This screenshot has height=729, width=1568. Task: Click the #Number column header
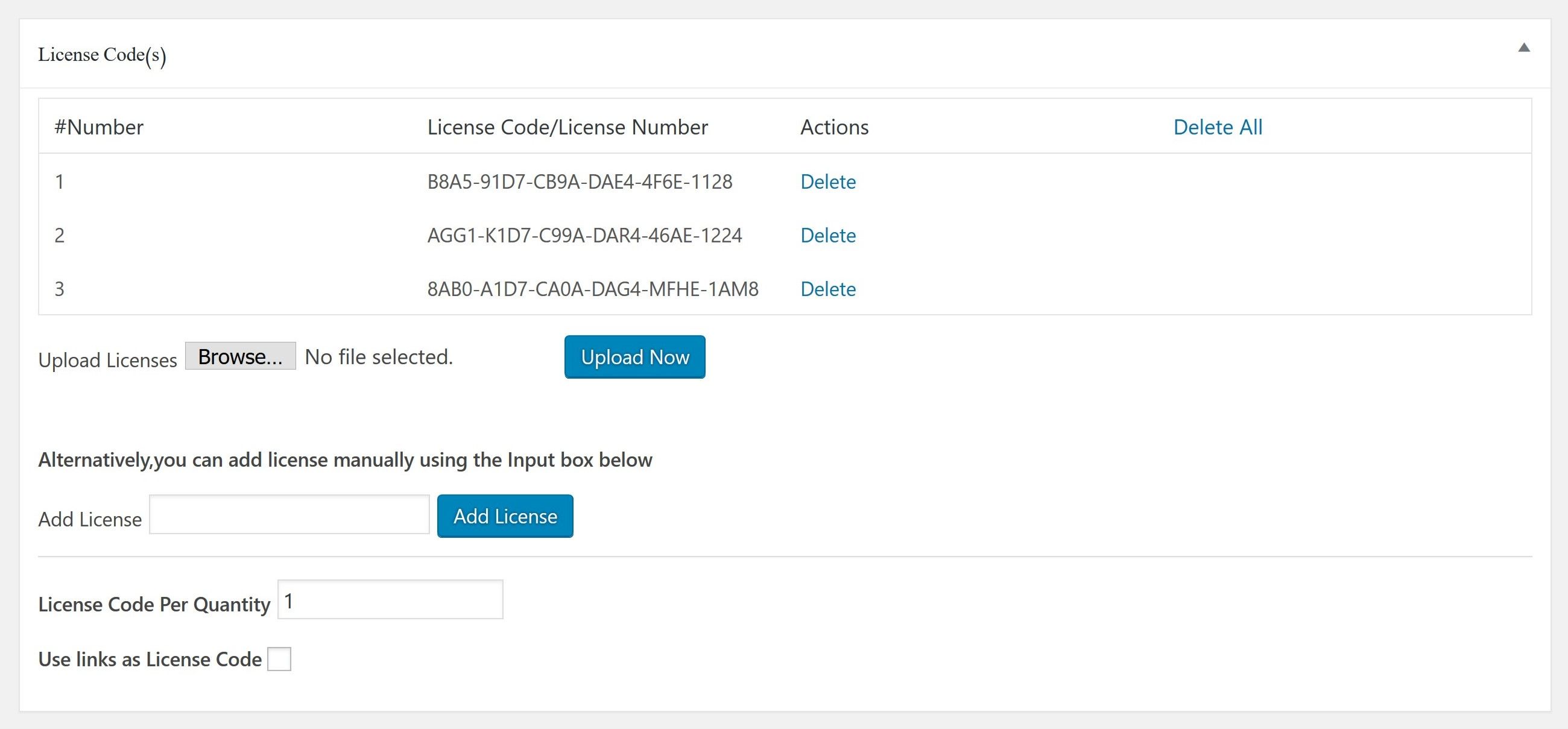pyautogui.click(x=99, y=127)
